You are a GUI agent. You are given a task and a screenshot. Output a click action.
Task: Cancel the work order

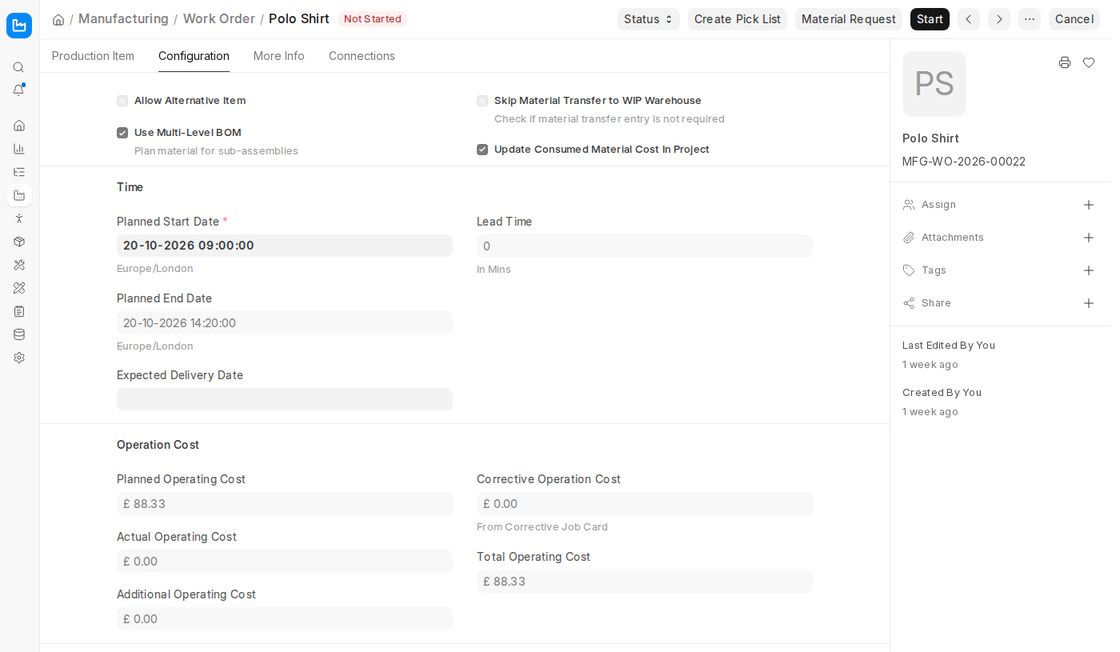point(1074,19)
